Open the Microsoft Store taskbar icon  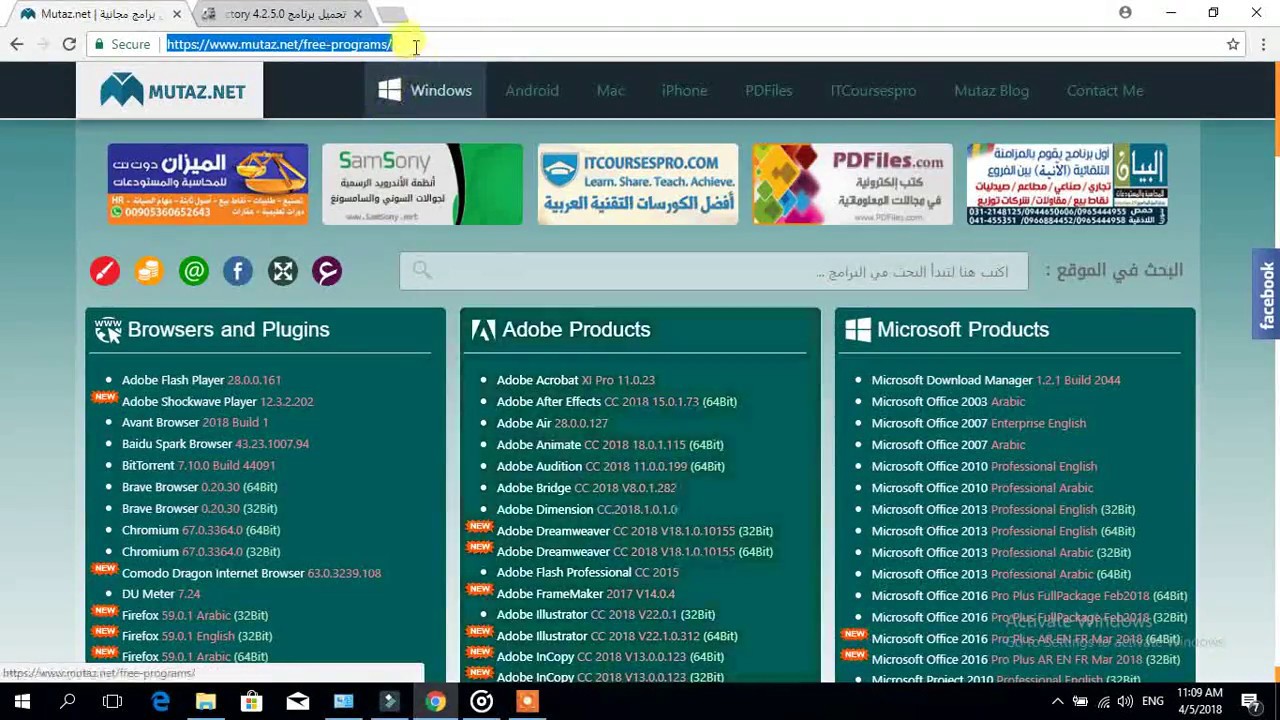coord(252,701)
